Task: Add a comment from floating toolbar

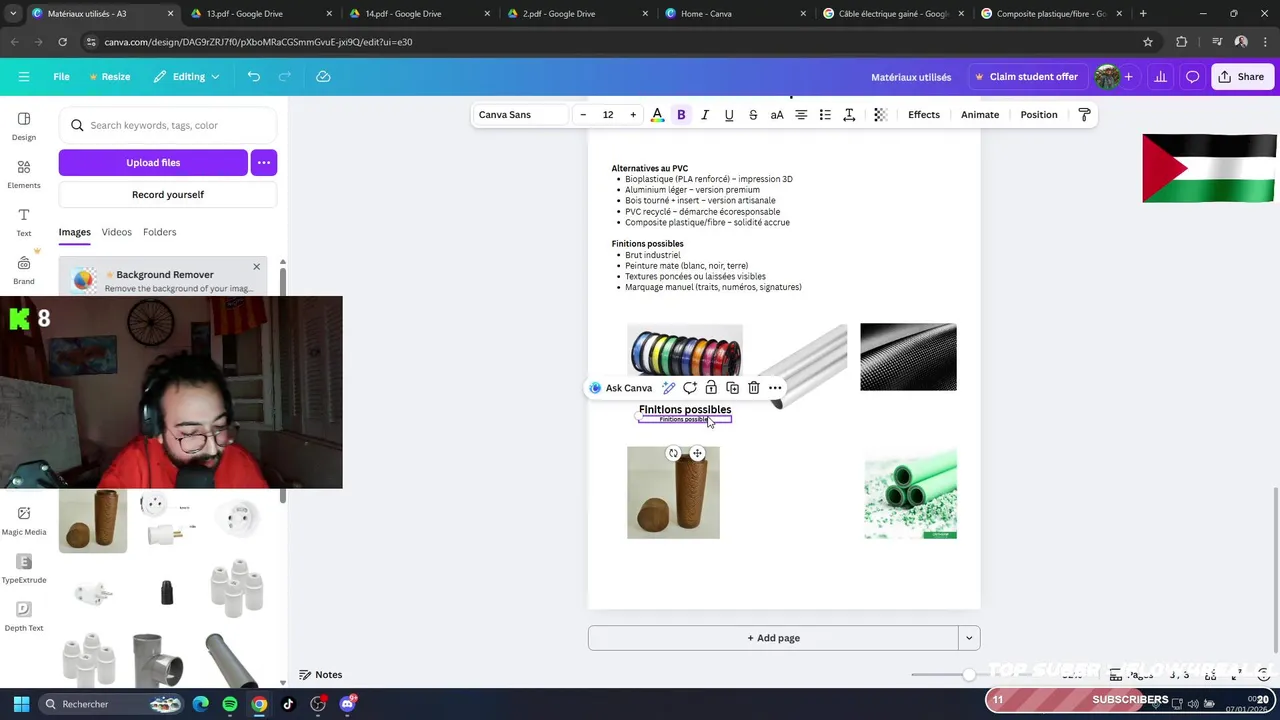Action: pos(690,388)
